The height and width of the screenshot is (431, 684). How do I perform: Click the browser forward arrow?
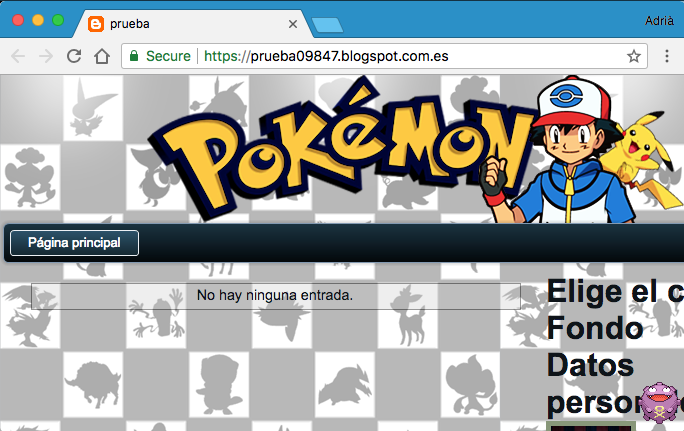tap(46, 56)
